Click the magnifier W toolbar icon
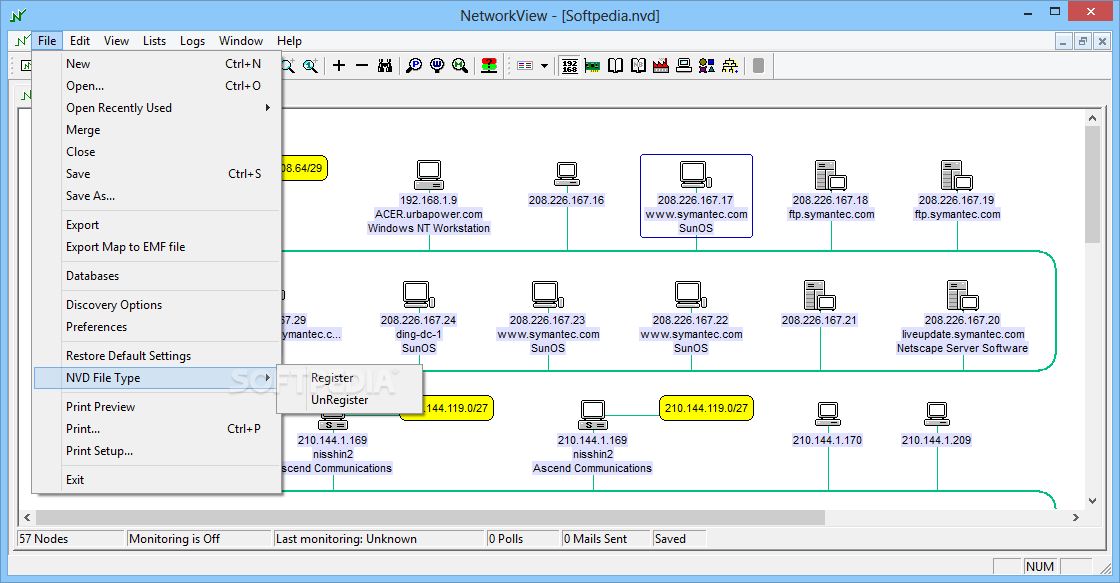Image resolution: width=1120 pixels, height=583 pixels. 437,66
